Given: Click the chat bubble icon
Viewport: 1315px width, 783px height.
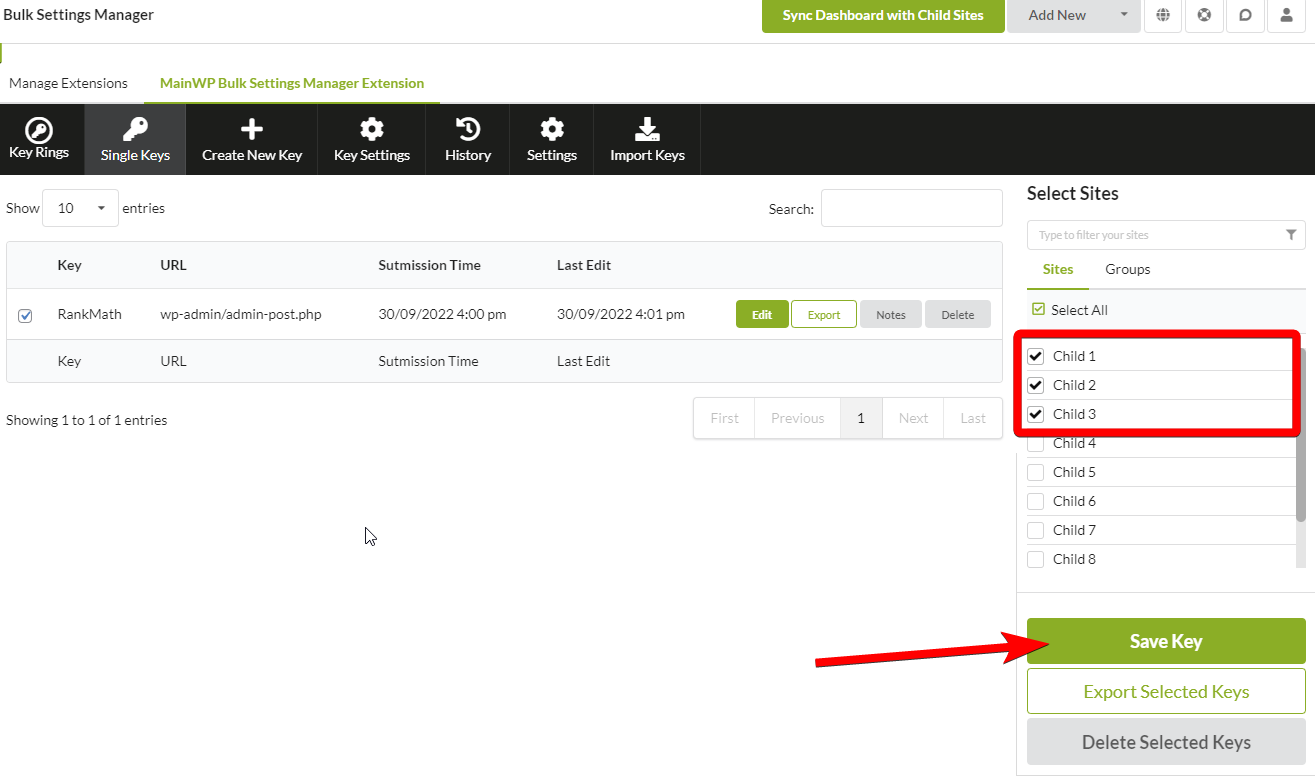Looking at the screenshot, I should click(x=1245, y=15).
